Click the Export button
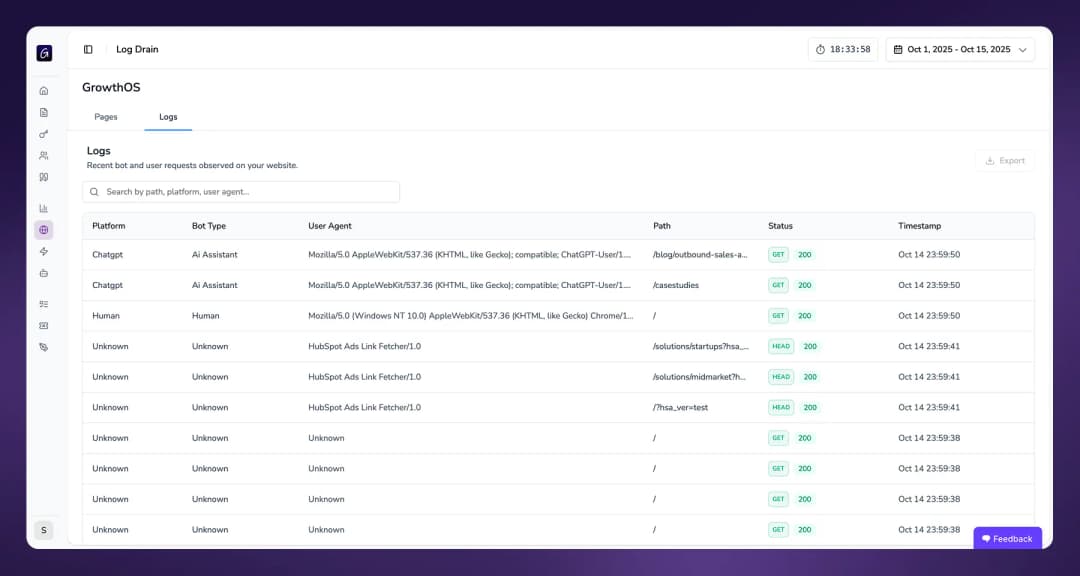The width and height of the screenshot is (1080, 576). pos(1004,160)
